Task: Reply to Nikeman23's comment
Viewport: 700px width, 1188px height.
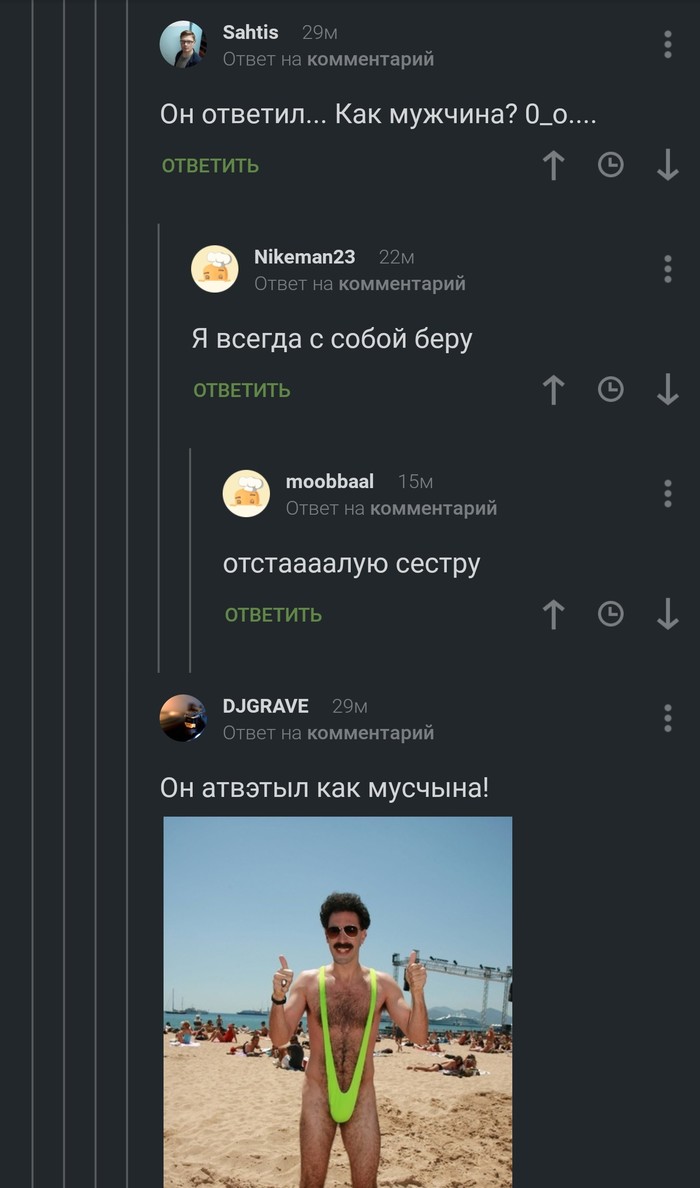Action: (x=242, y=390)
